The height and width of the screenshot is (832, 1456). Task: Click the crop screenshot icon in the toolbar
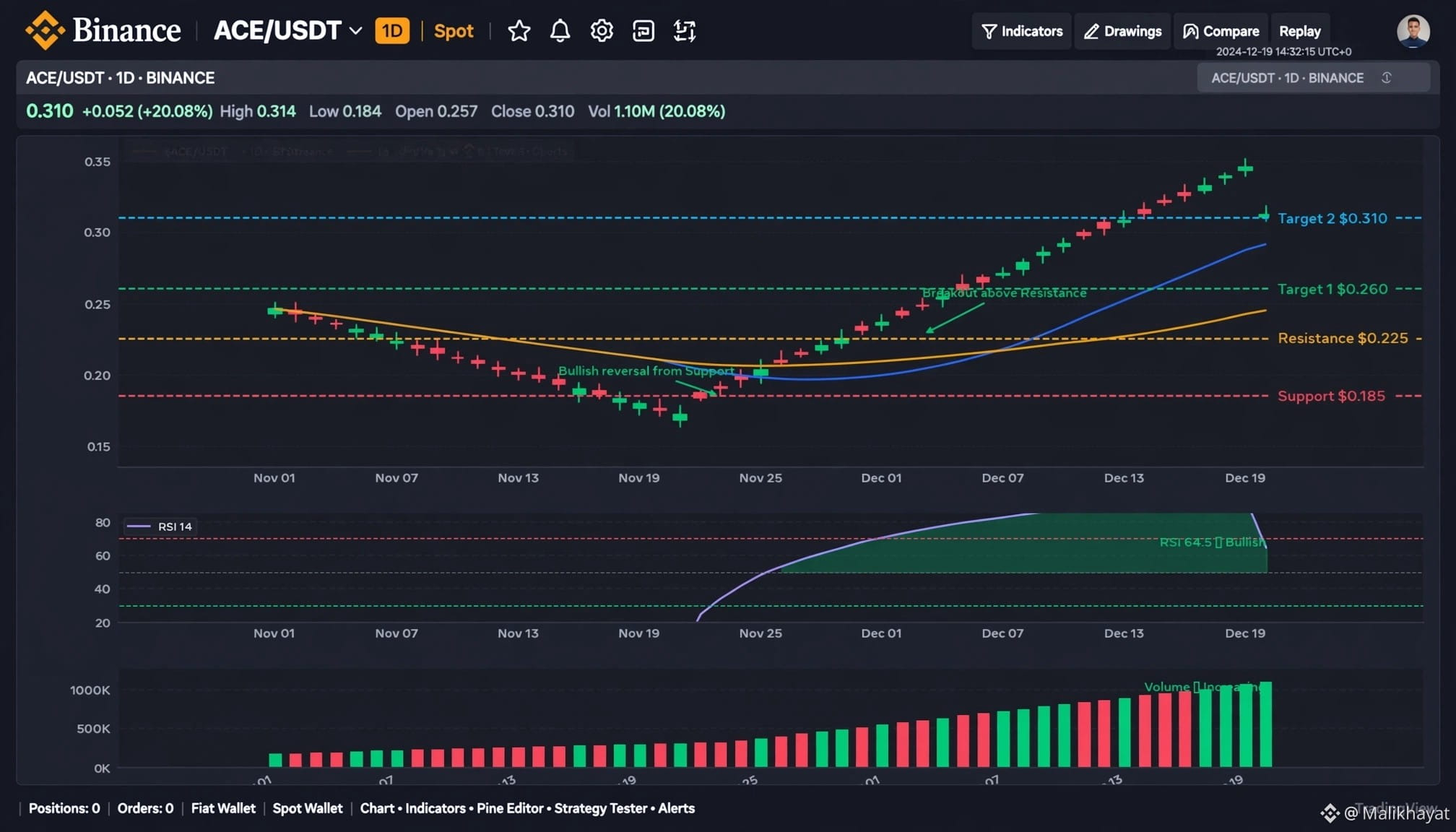(684, 31)
